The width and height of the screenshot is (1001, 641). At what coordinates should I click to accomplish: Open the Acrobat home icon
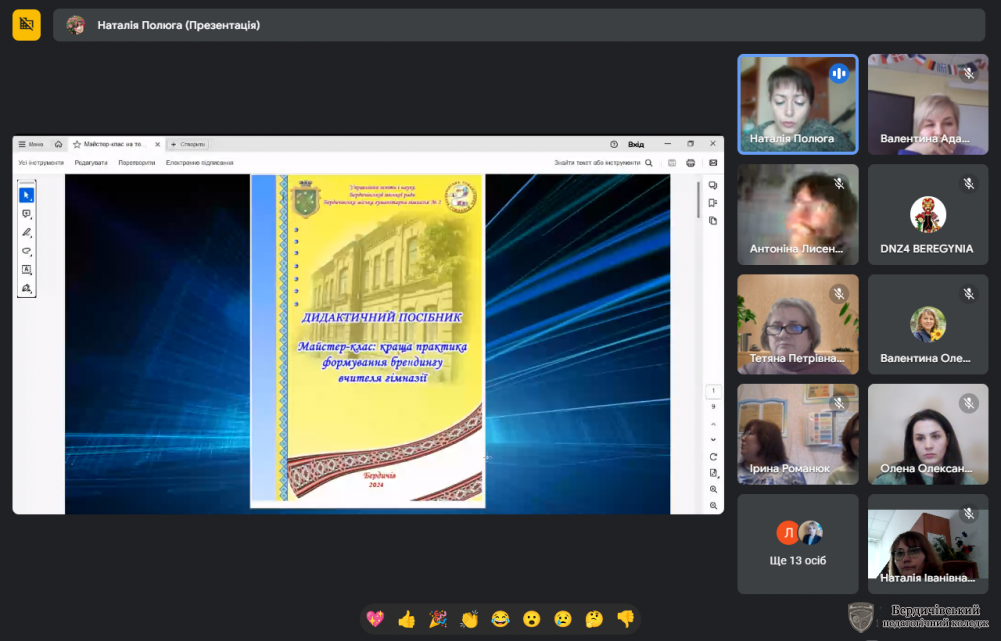click(x=59, y=144)
